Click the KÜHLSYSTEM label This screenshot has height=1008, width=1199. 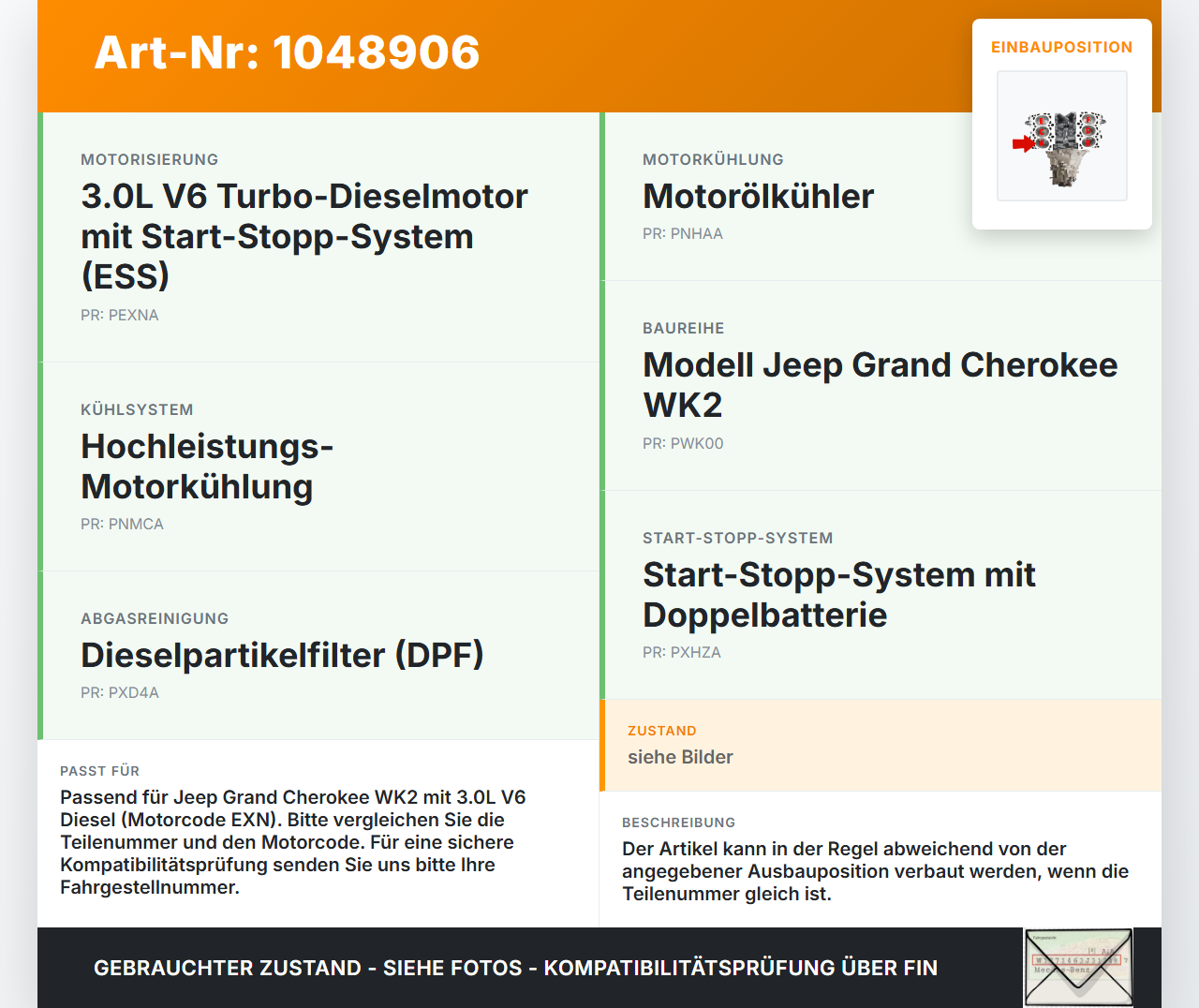pos(137,409)
